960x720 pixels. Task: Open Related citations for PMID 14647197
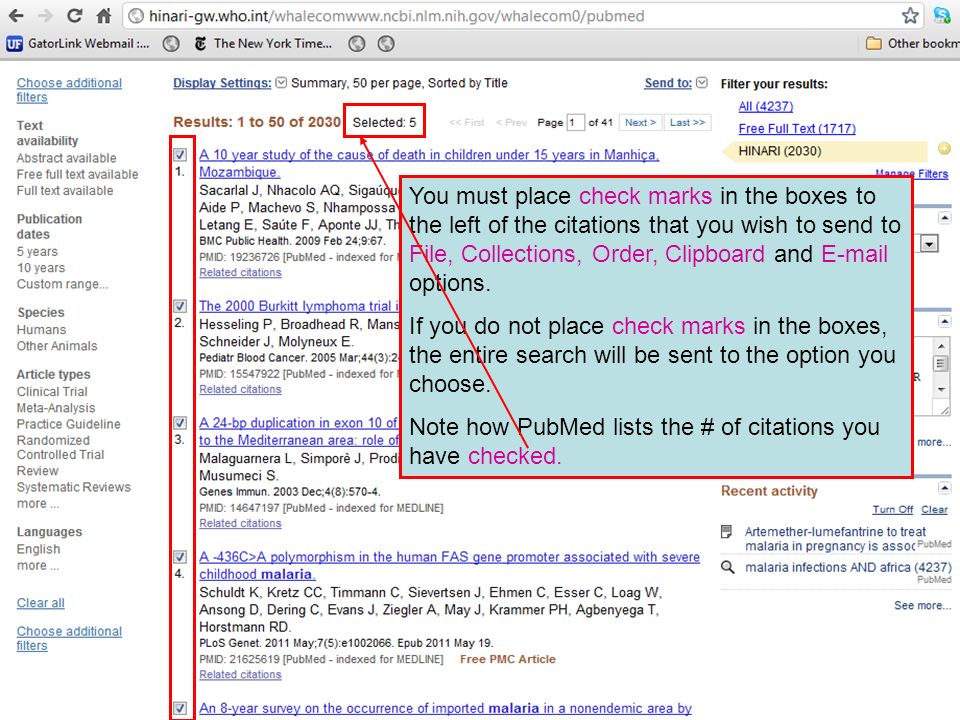(x=240, y=523)
